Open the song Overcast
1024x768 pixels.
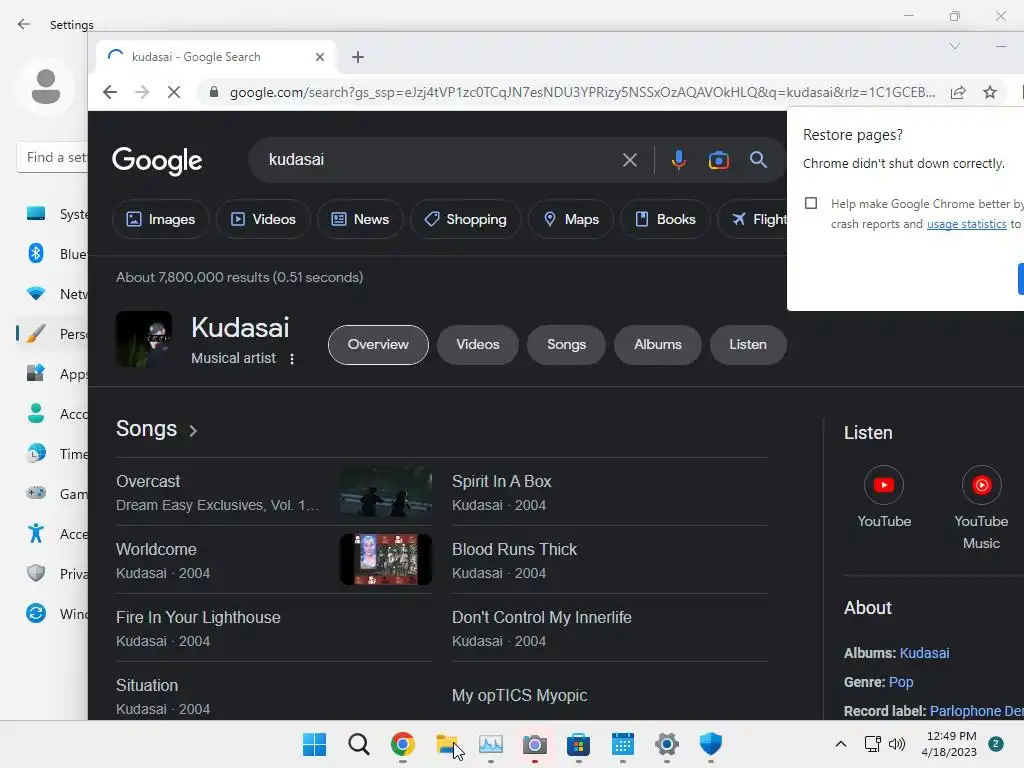coord(148,481)
